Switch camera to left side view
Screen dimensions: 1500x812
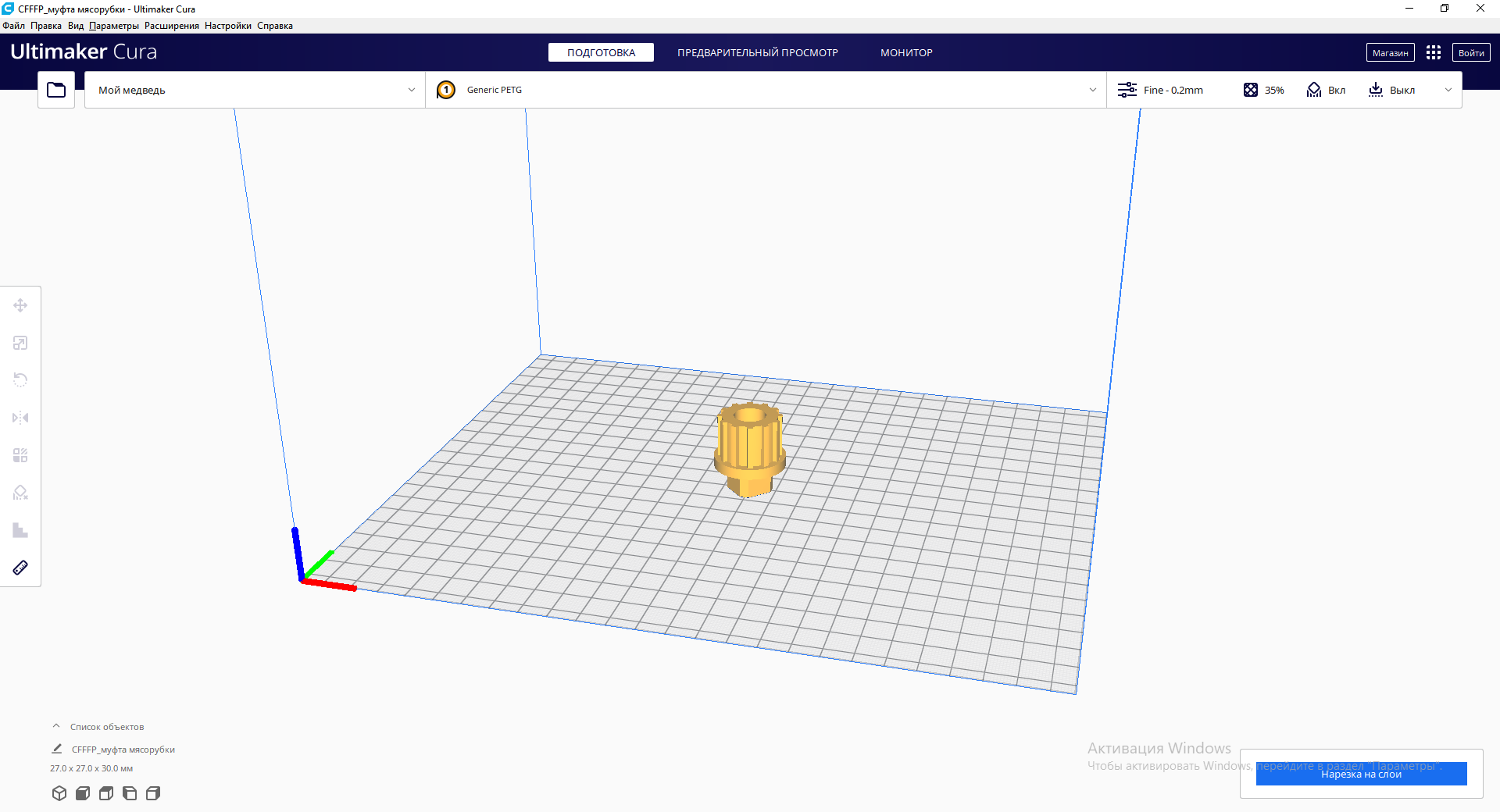pos(130,793)
